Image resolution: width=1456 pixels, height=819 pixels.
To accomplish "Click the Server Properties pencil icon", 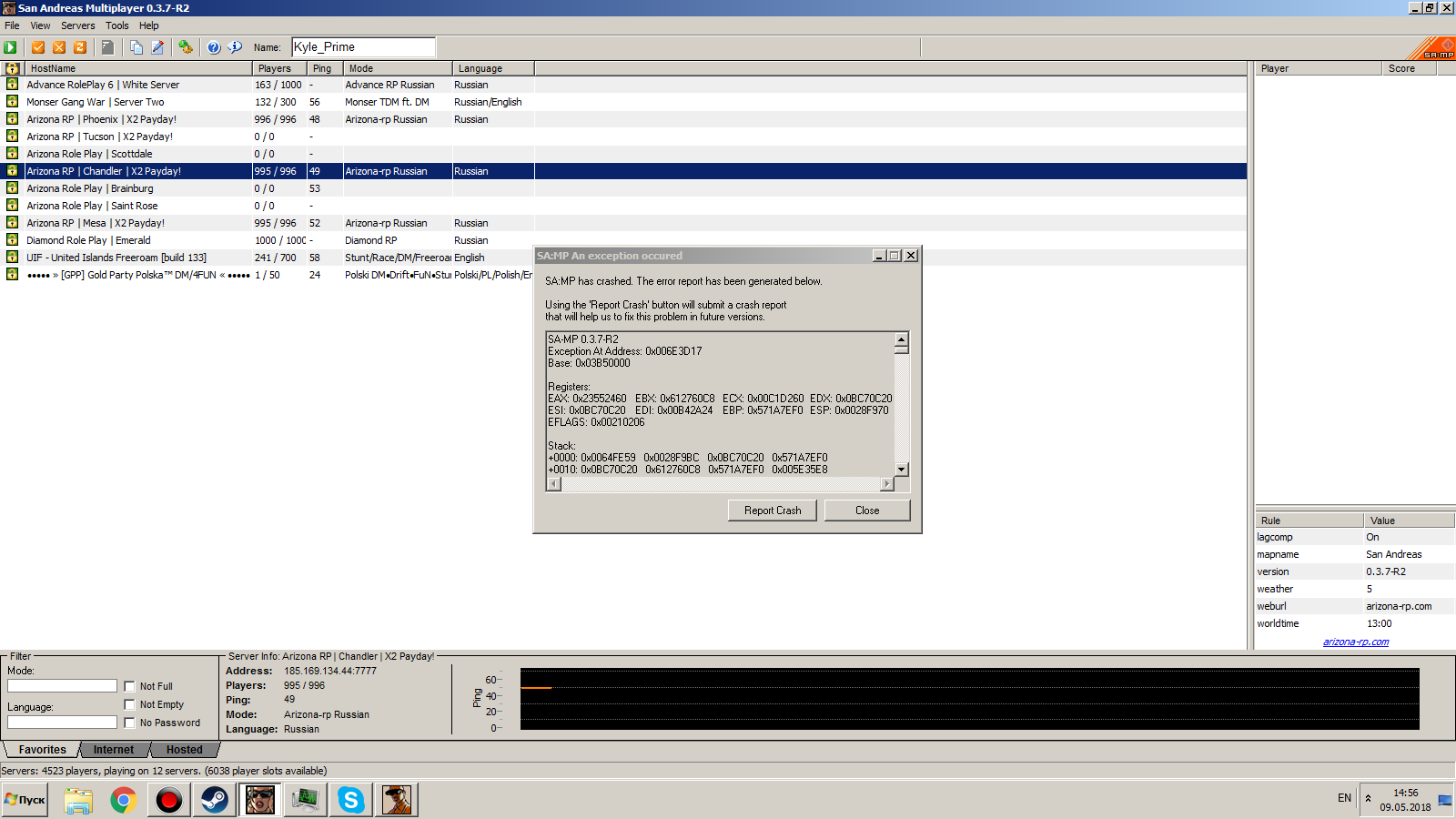I will [157, 47].
